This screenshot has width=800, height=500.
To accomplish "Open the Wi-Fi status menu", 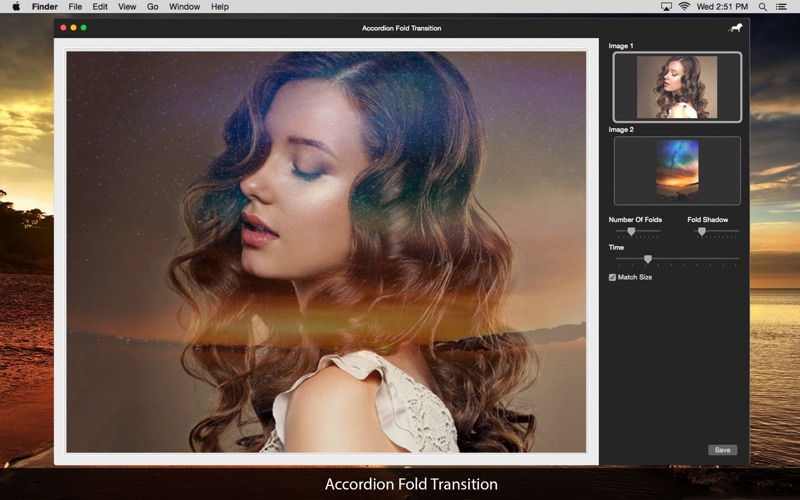I will 684,7.
